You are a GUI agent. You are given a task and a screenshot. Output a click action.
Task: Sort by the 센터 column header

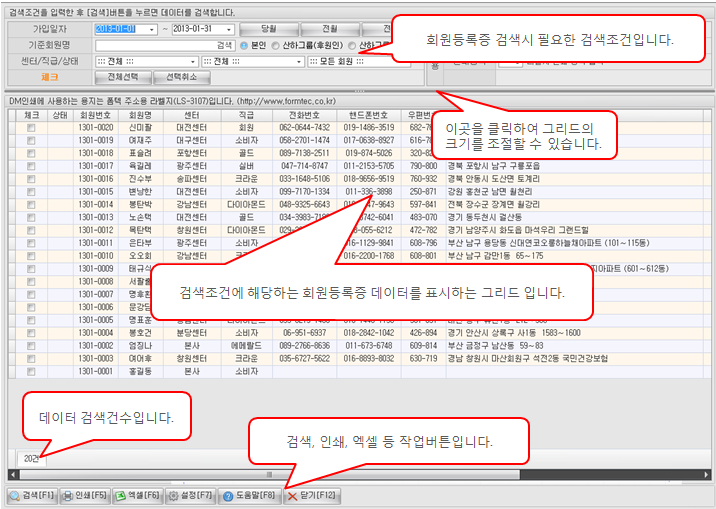[x=192, y=115]
